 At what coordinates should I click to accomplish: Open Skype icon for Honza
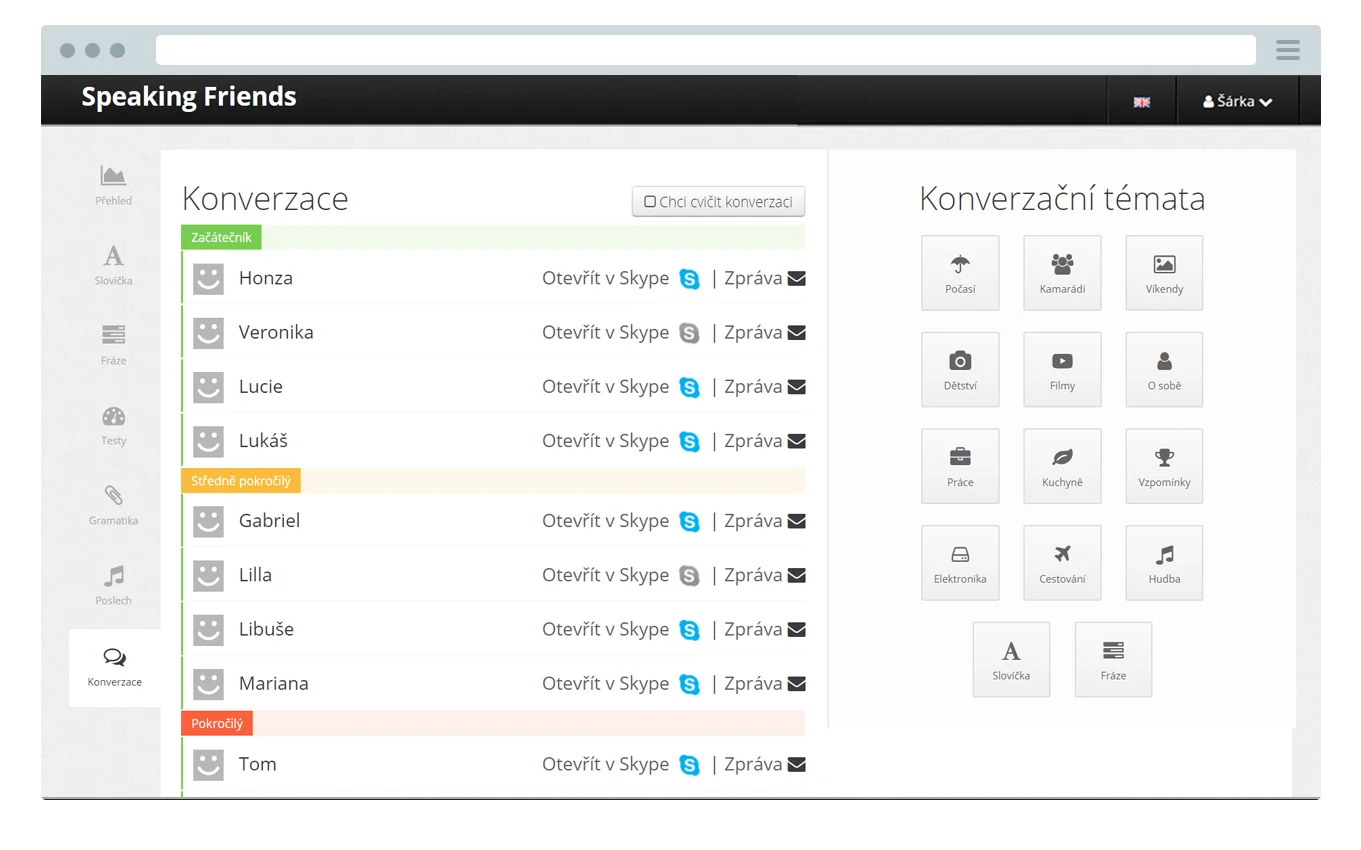pyautogui.click(x=689, y=279)
